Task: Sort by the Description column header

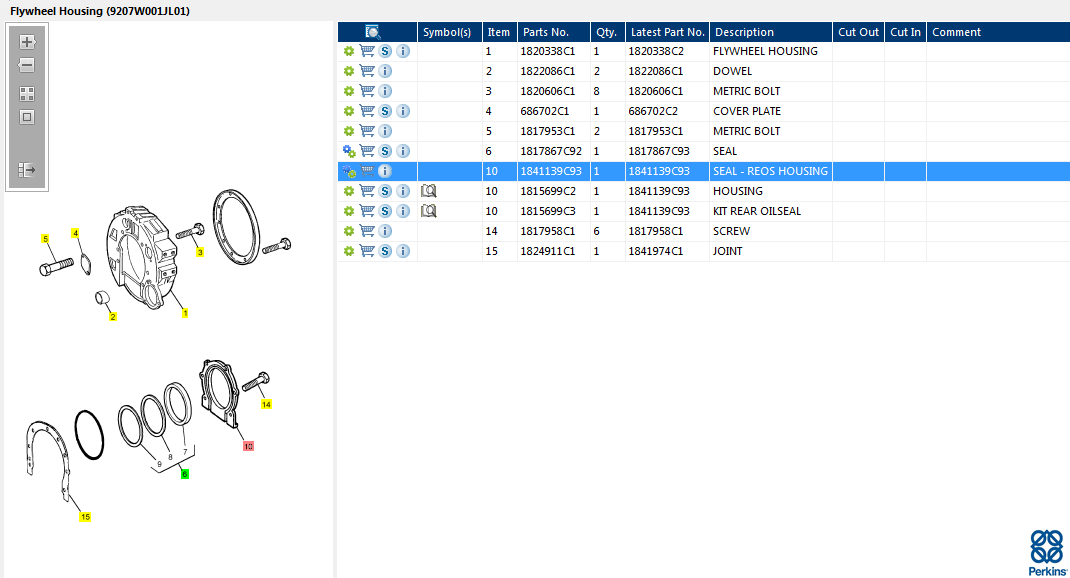Action: (771, 32)
